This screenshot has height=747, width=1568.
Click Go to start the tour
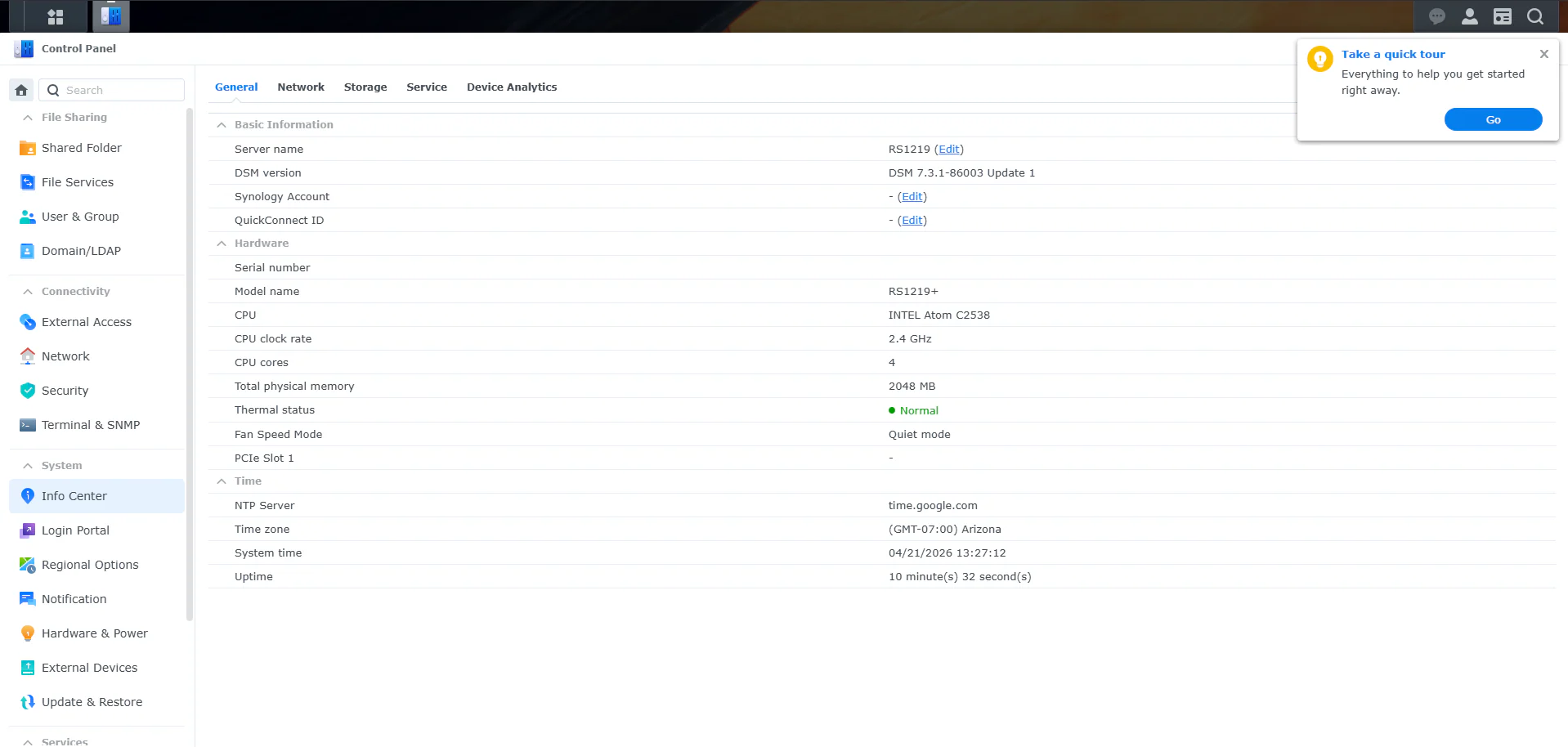click(x=1493, y=119)
